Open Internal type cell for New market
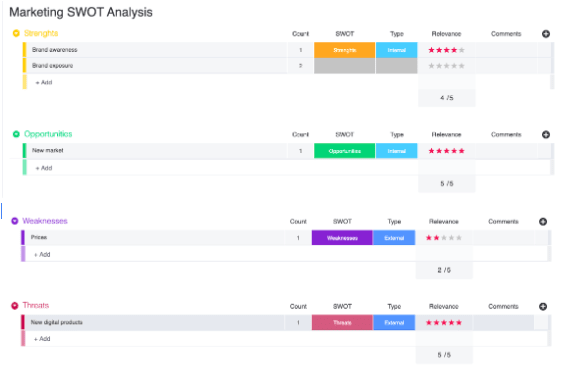Screen dimensions: 561x369 [x=396, y=151]
